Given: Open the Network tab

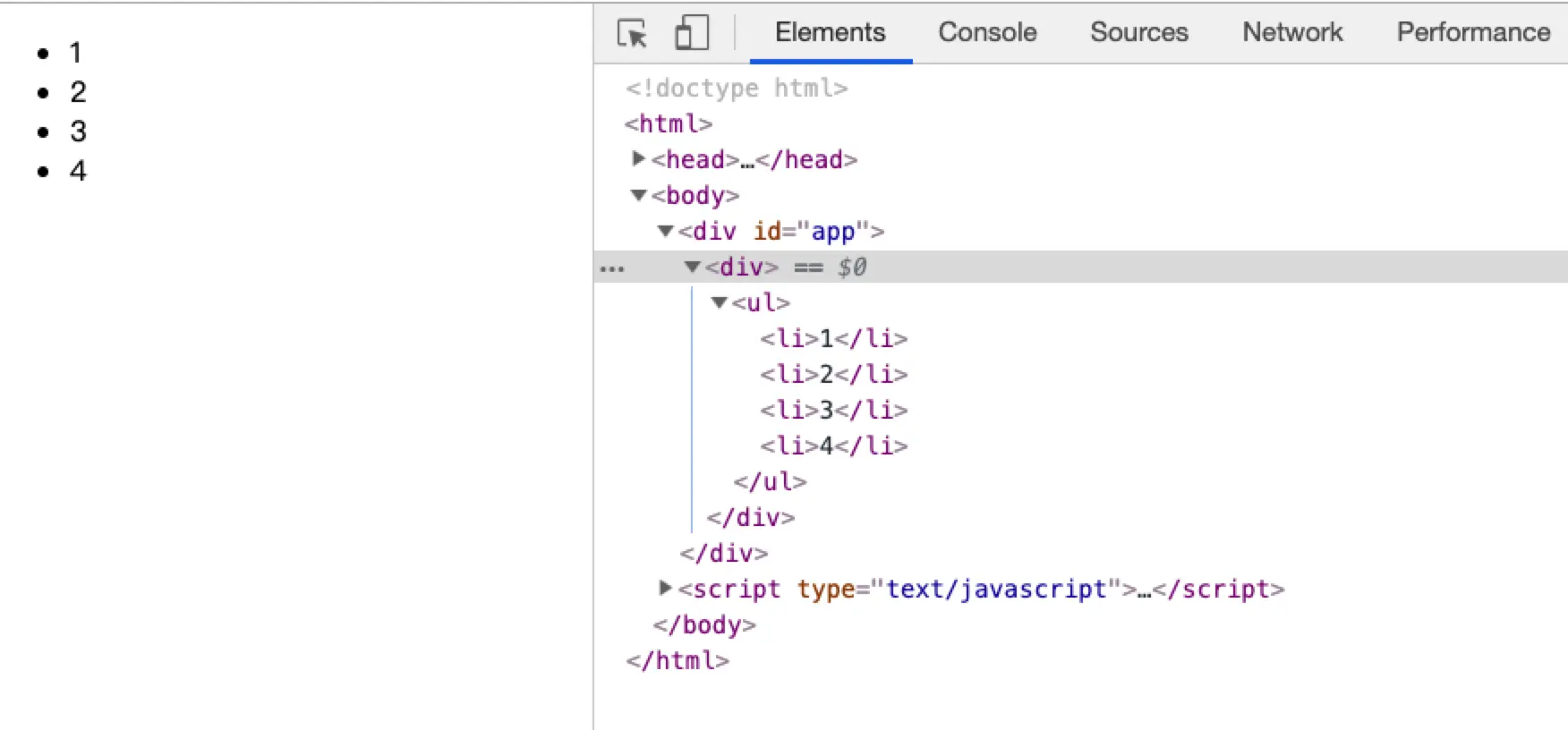Looking at the screenshot, I should (x=1291, y=32).
